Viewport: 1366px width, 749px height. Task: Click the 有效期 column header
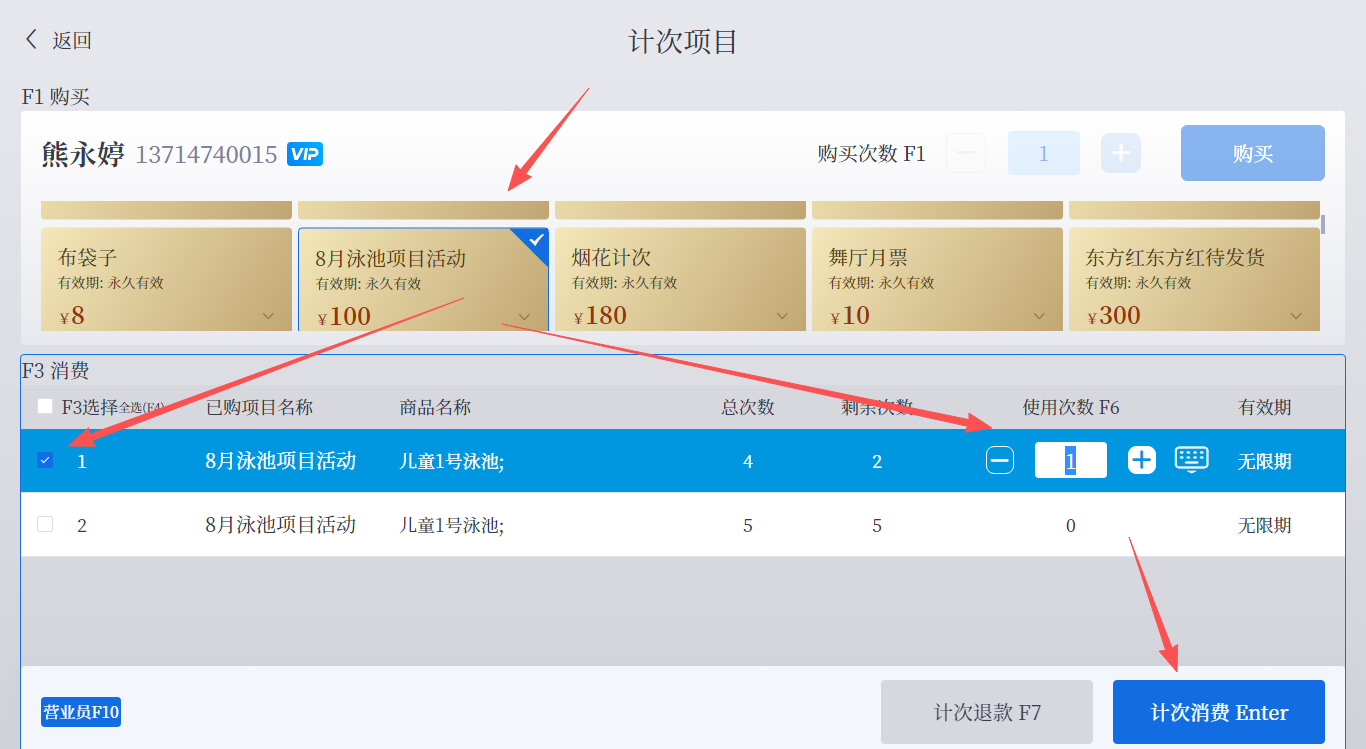tap(1264, 407)
